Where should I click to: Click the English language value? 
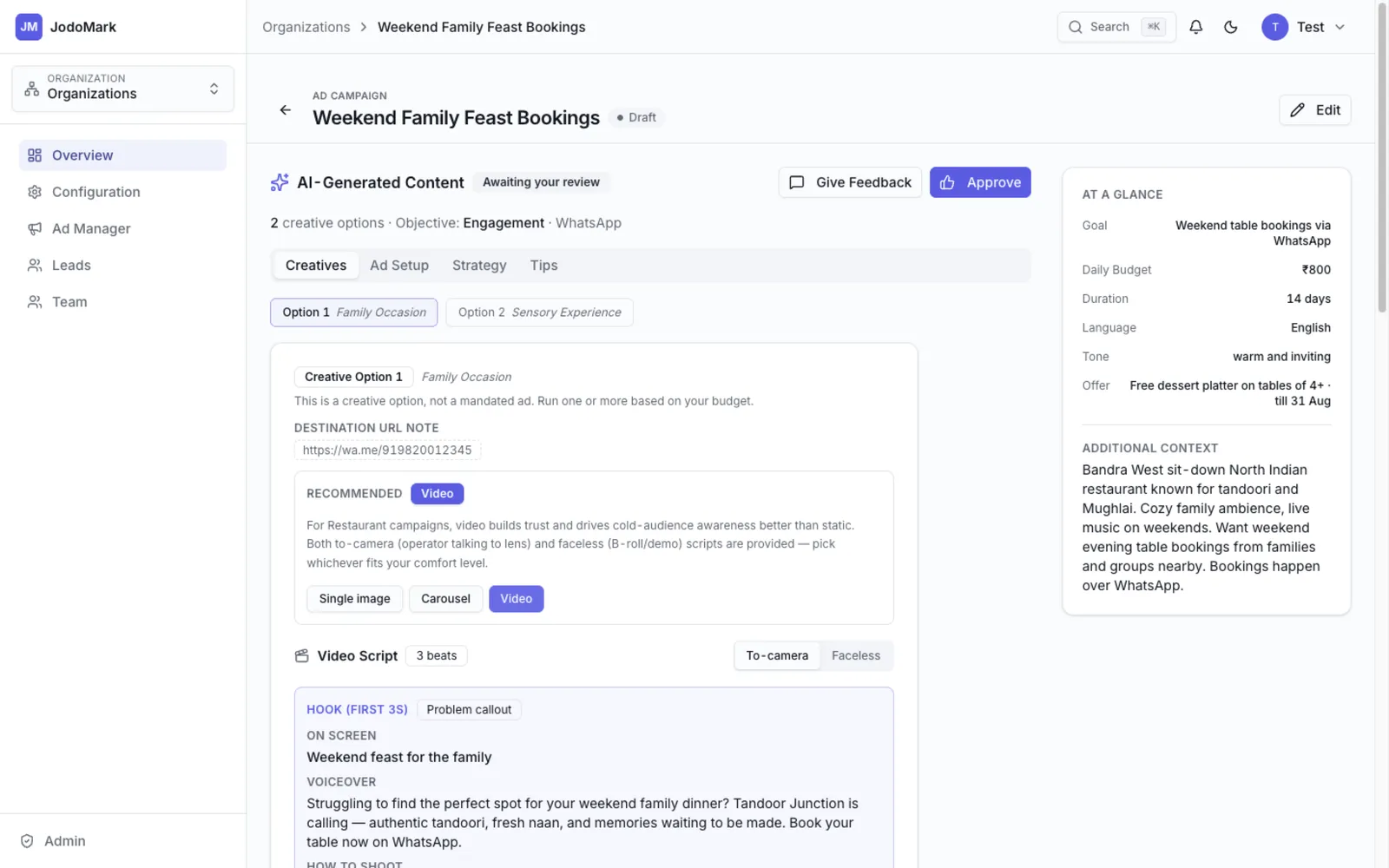coord(1311,328)
